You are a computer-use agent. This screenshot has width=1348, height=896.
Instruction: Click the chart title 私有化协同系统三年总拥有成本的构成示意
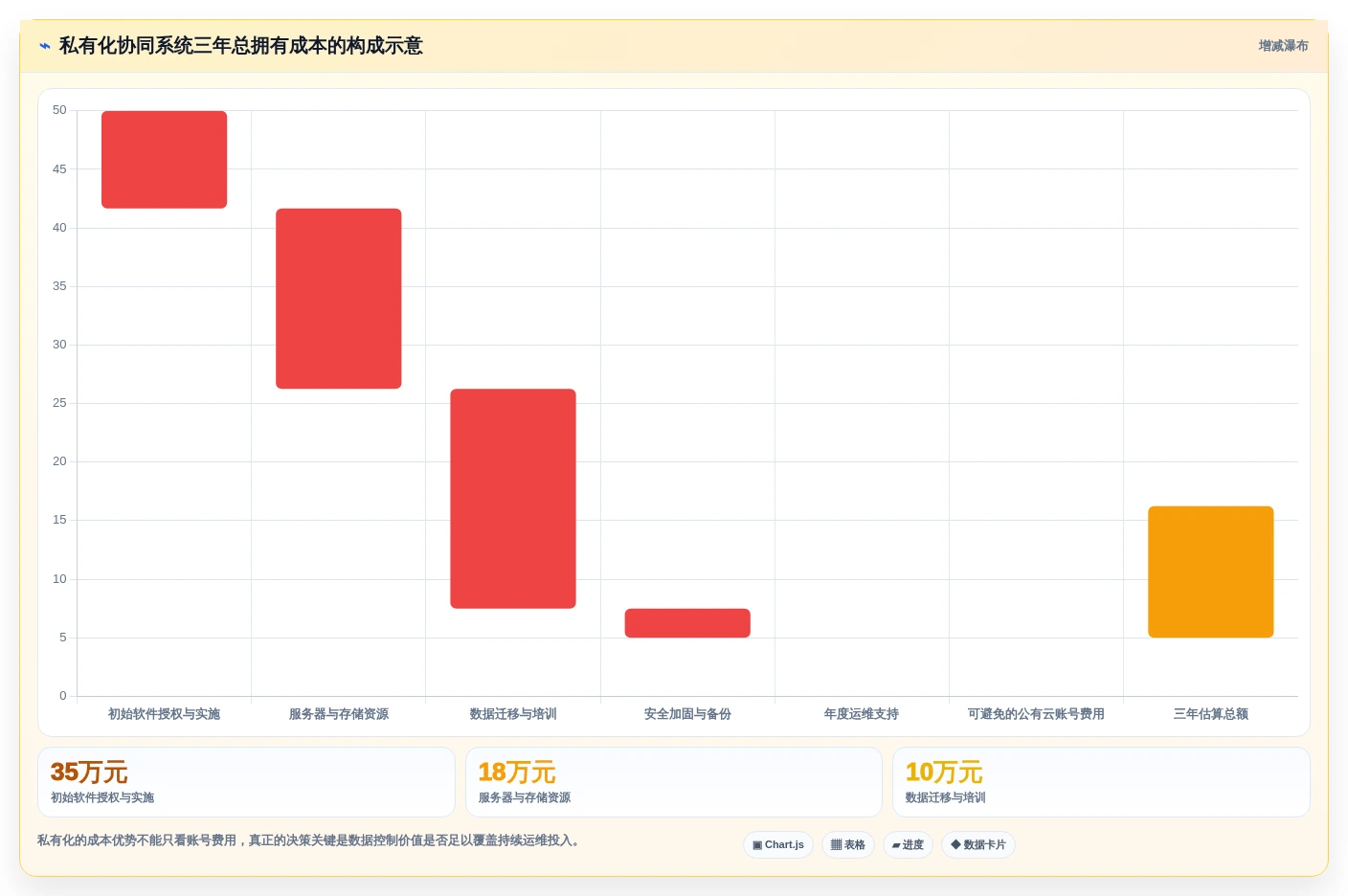(241, 46)
